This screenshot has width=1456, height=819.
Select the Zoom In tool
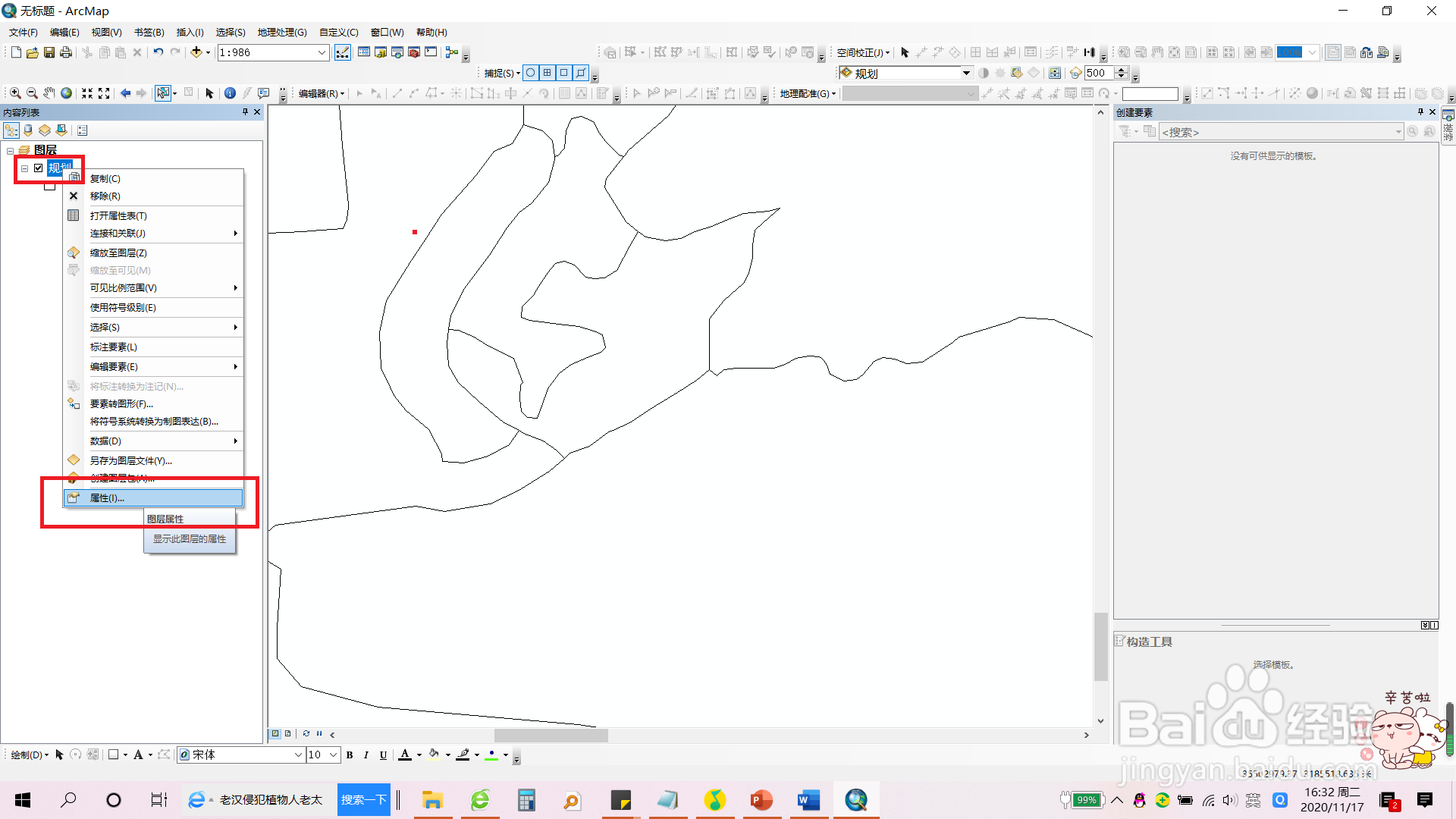pos(14,93)
